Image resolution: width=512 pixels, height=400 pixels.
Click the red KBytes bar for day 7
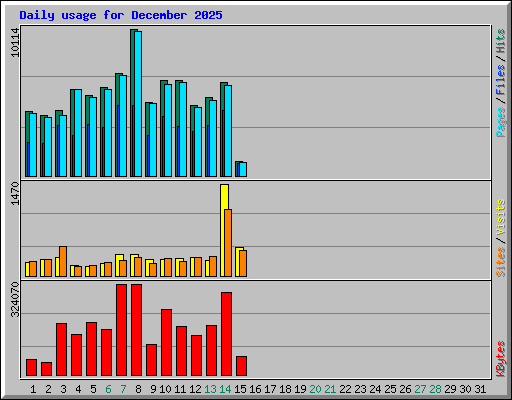[x=121, y=330]
